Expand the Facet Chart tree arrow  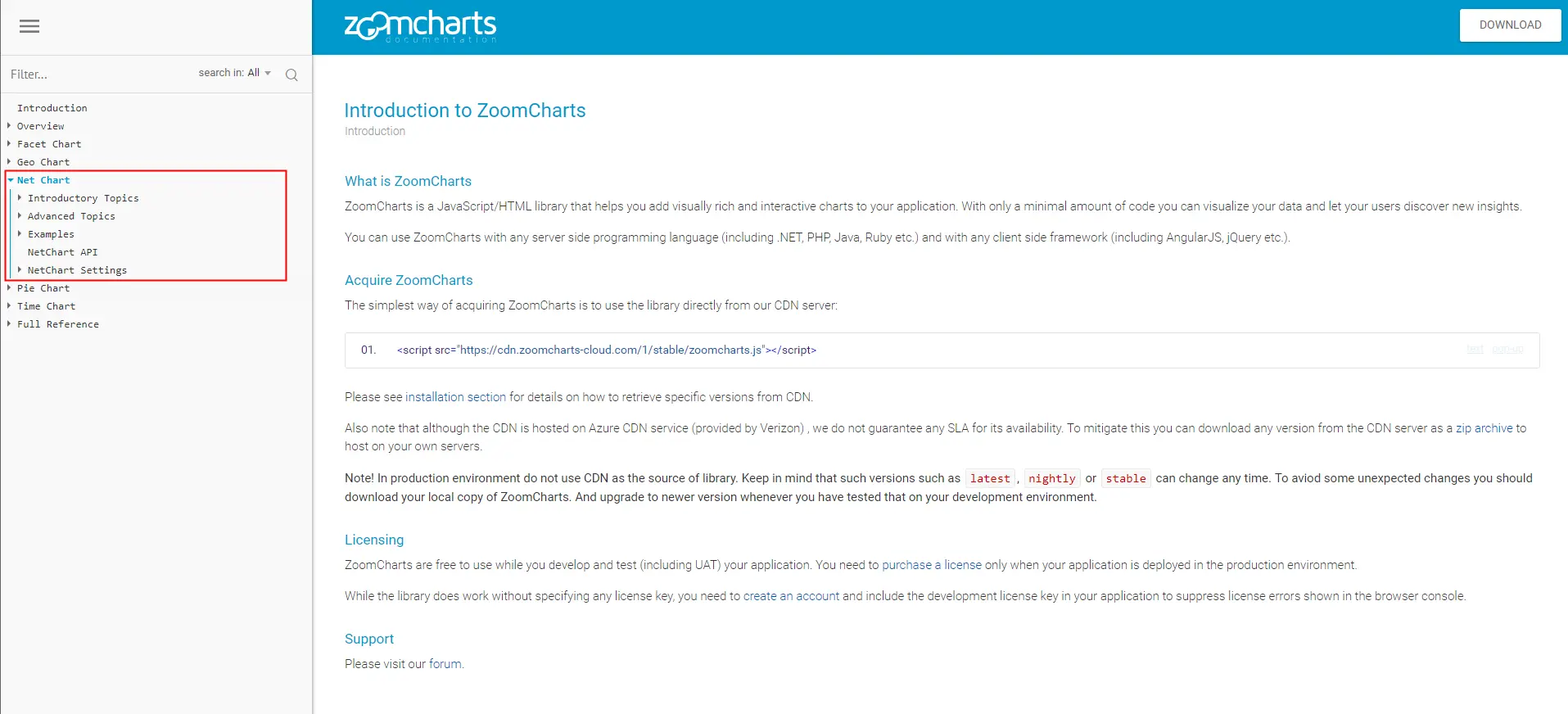pos(9,144)
